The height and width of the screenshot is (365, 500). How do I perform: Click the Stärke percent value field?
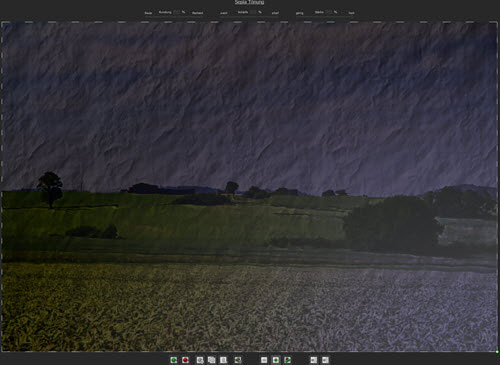(x=329, y=12)
